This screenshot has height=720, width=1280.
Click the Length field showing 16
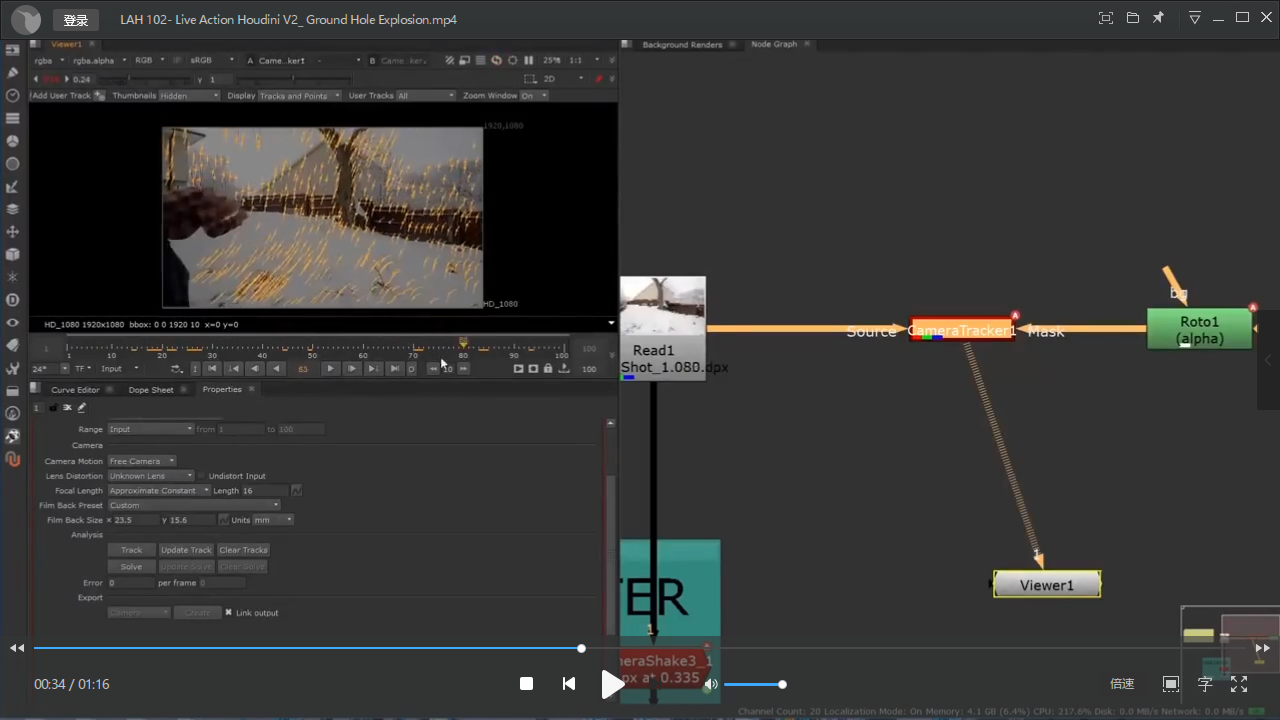264,491
